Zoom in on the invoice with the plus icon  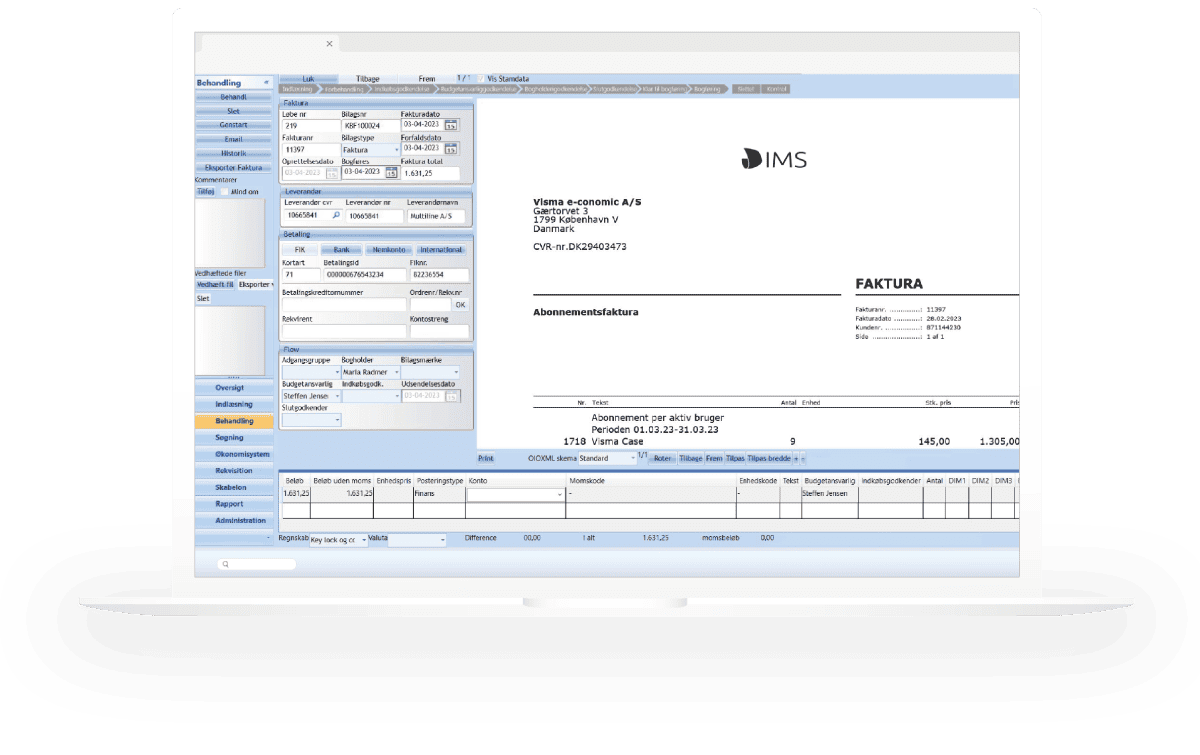pyautogui.click(x=795, y=458)
